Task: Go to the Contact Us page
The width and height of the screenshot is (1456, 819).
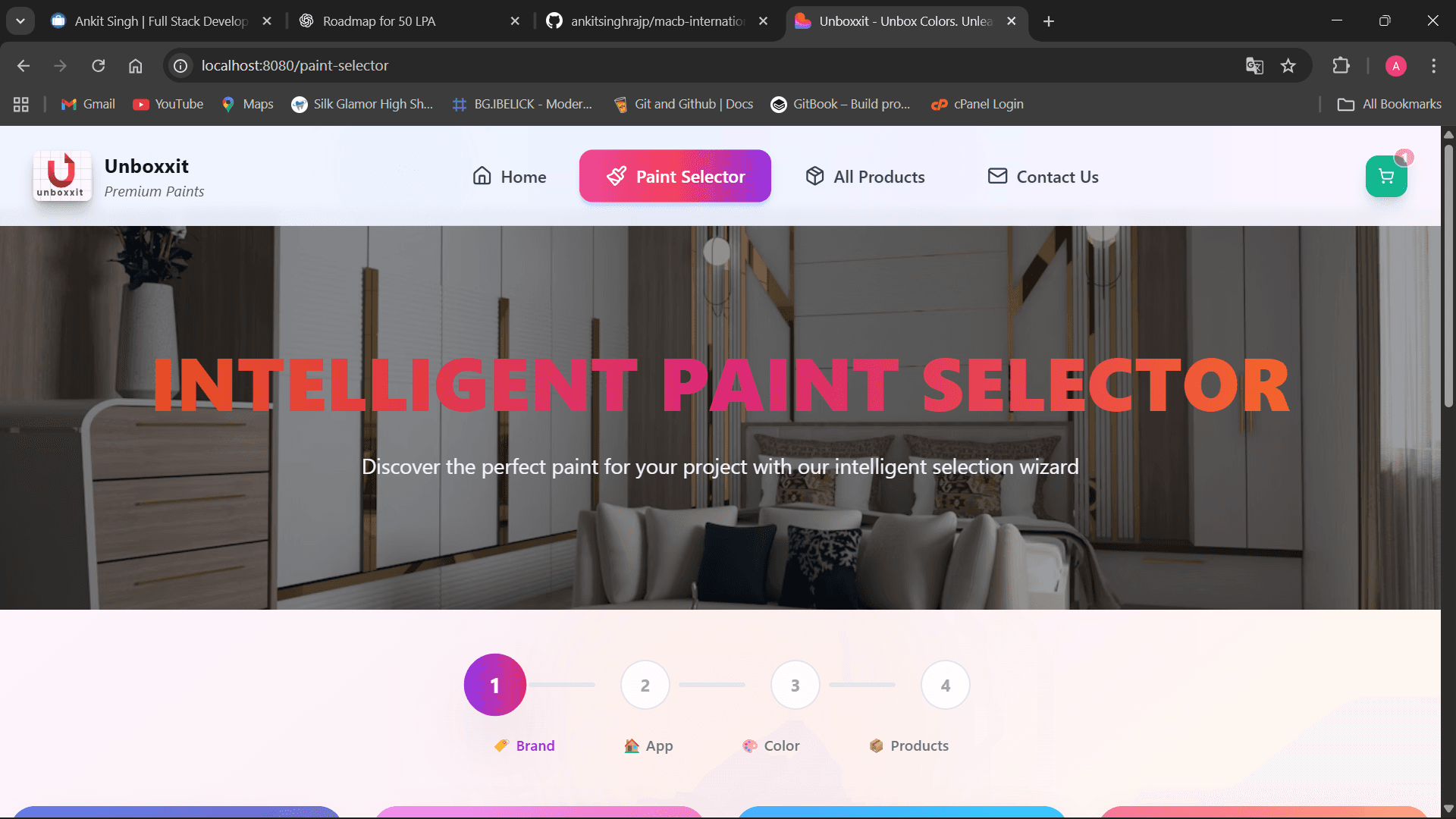Action: [x=1043, y=177]
